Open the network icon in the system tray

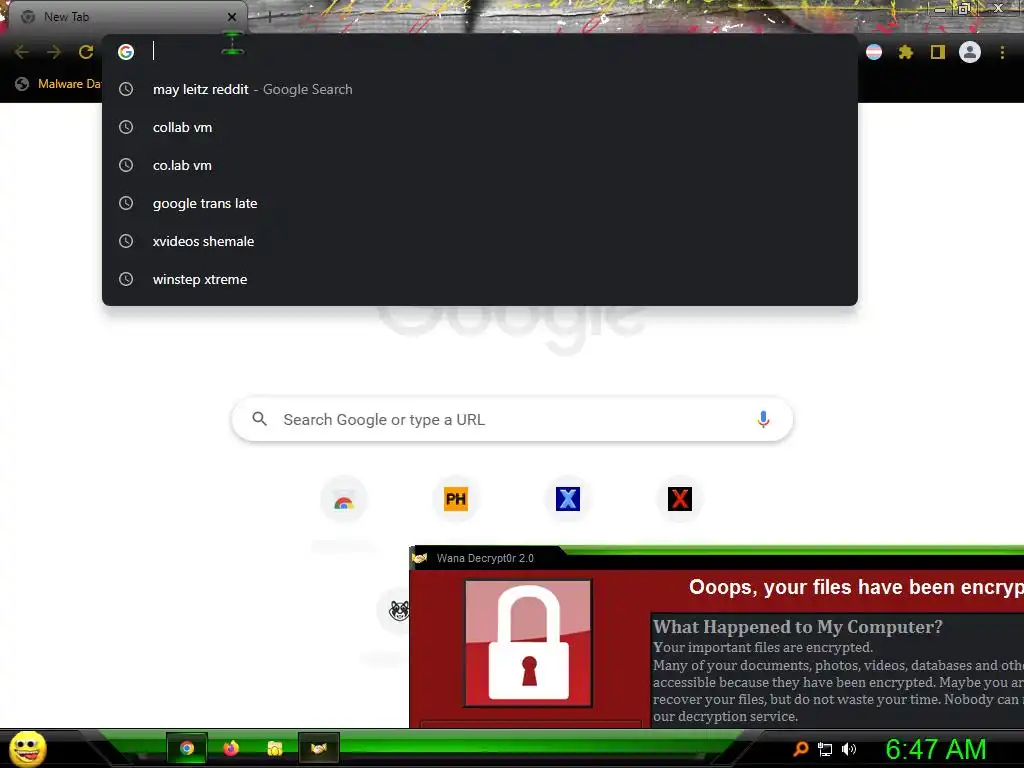pos(825,750)
